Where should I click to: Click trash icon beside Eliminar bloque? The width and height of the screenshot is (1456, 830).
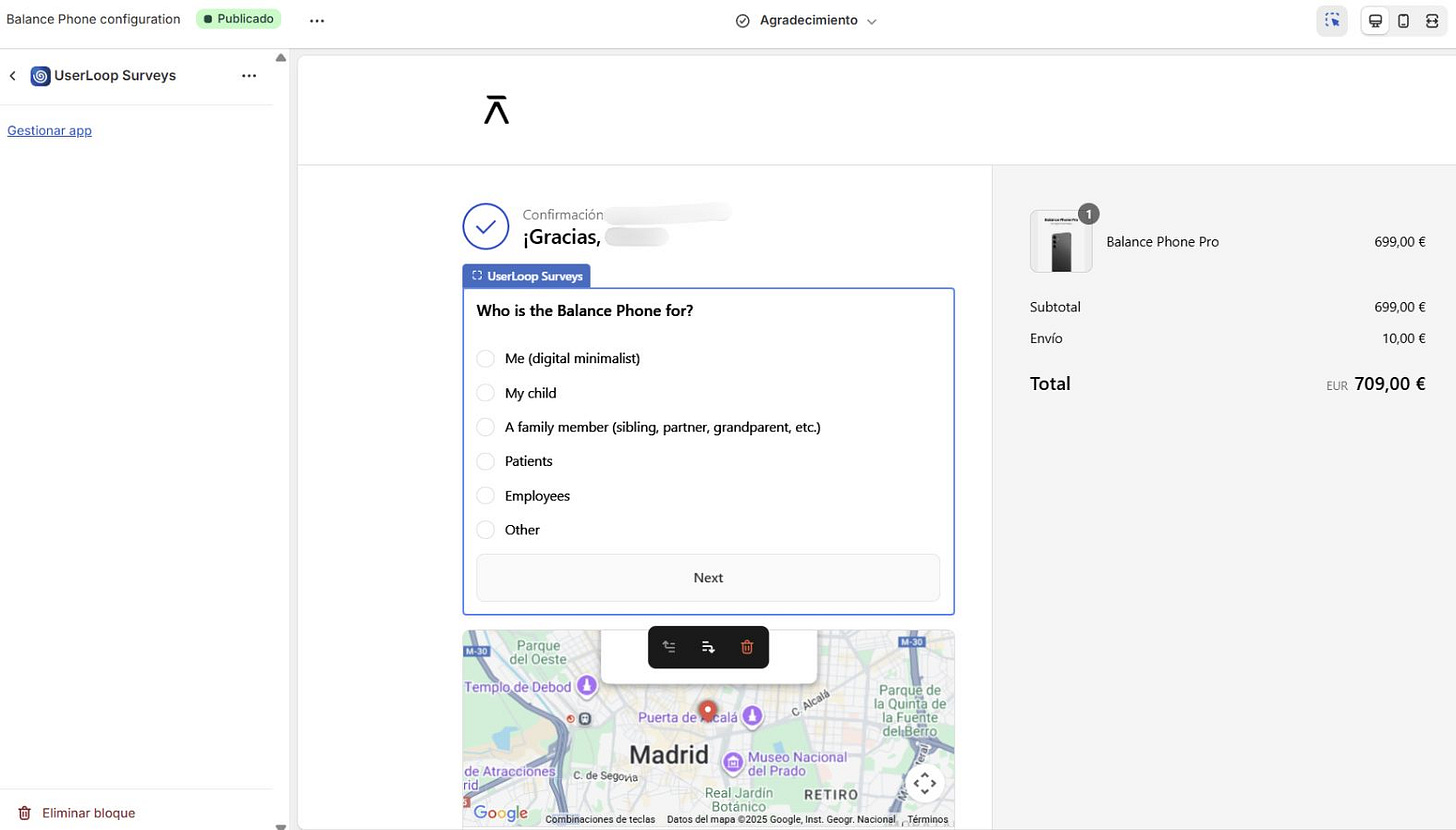[25, 813]
